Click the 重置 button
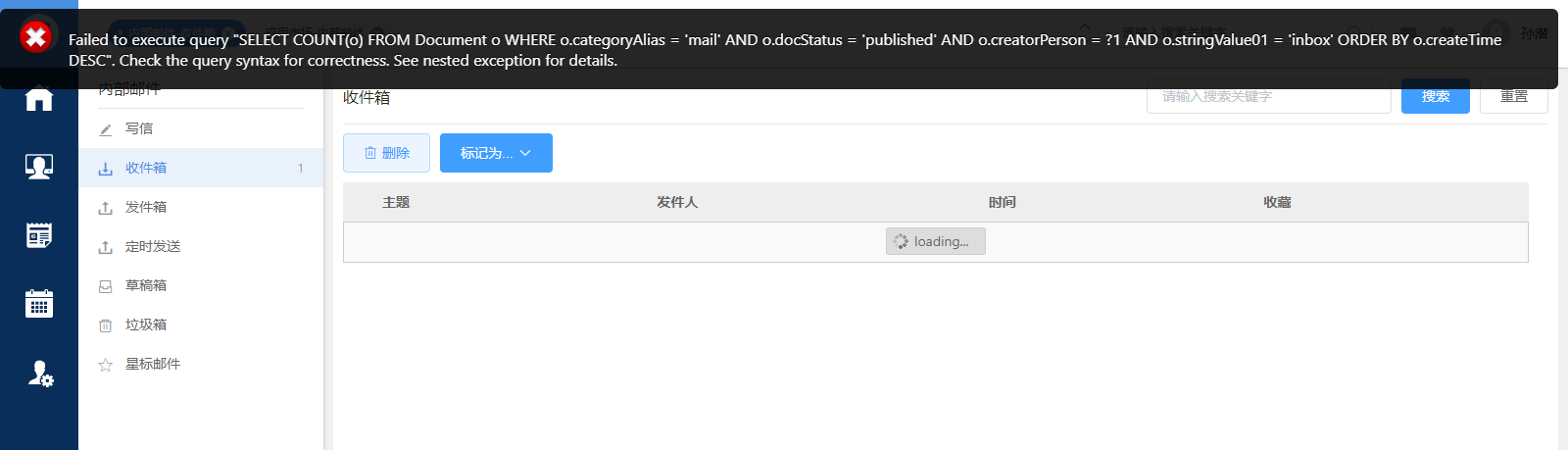Screen dimensions: 1568x450 coord(1513,97)
